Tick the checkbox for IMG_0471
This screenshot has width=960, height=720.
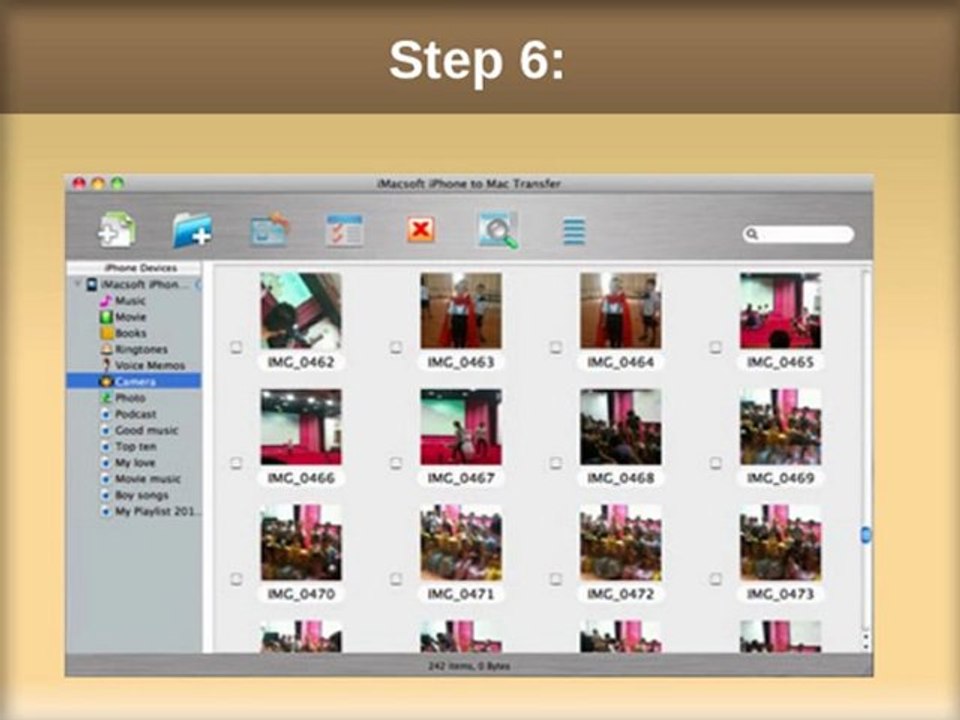pos(396,579)
